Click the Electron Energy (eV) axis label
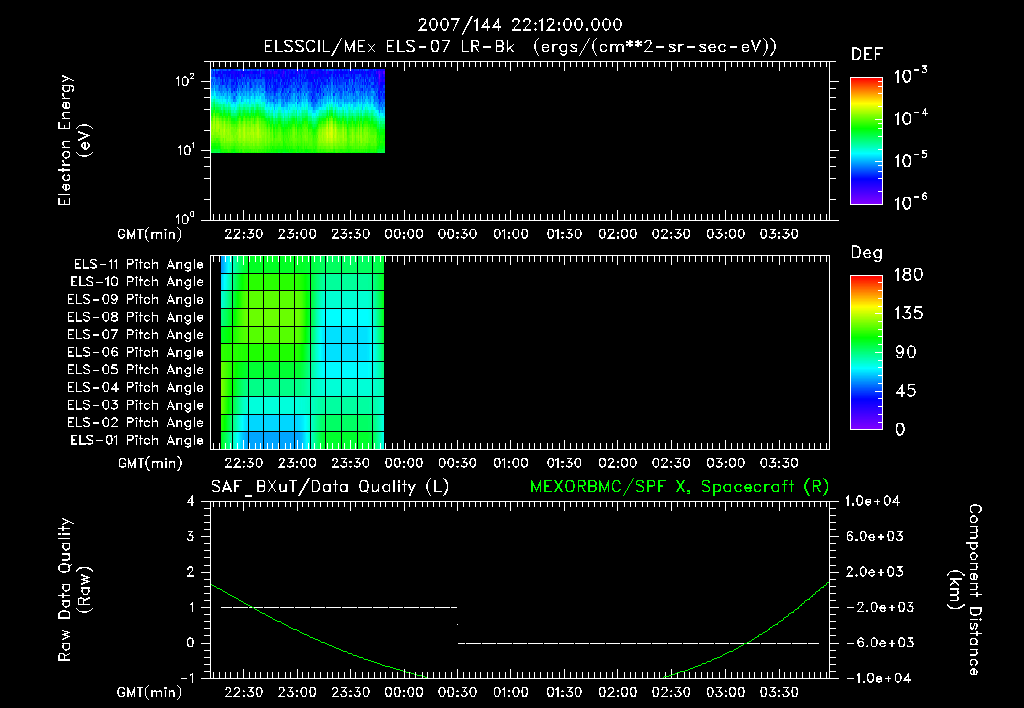The width and height of the screenshot is (1024, 708). (74, 140)
